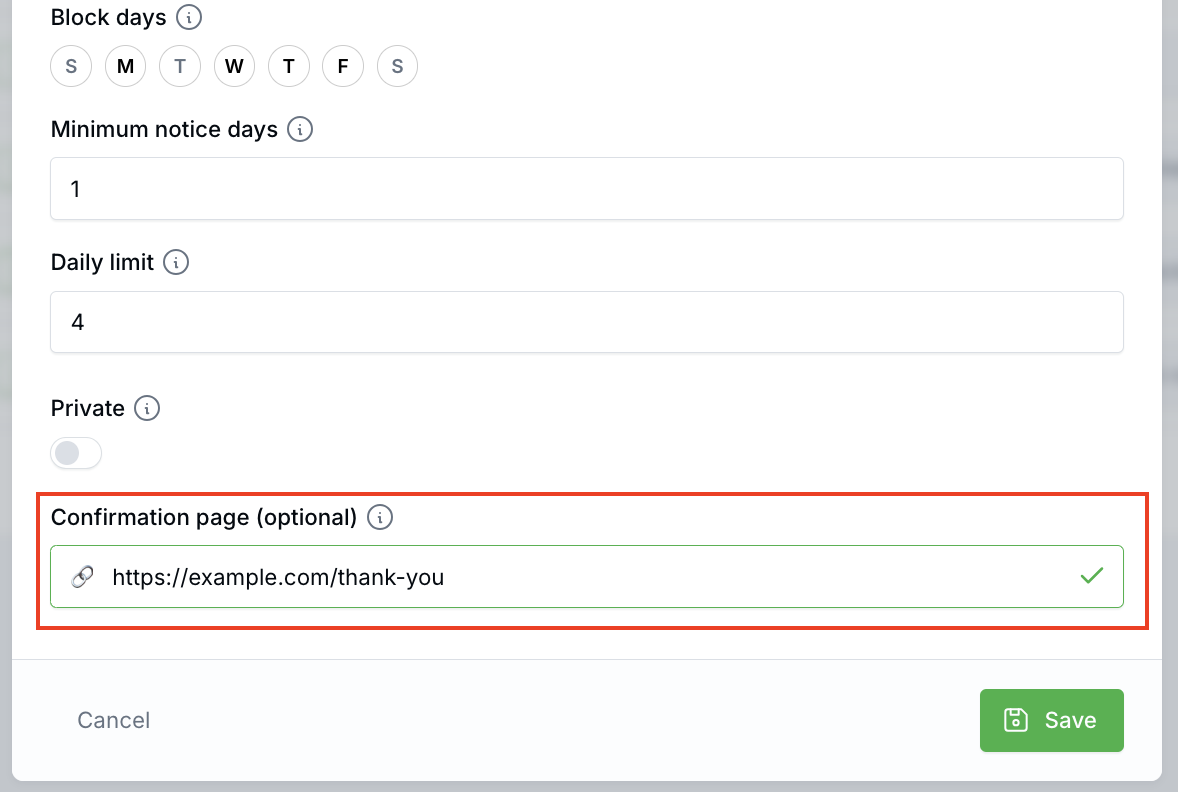The width and height of the screenshot is (1178, 792).
Task: Click the Minimum notice days info icon
Action: (x=300, y=130)
